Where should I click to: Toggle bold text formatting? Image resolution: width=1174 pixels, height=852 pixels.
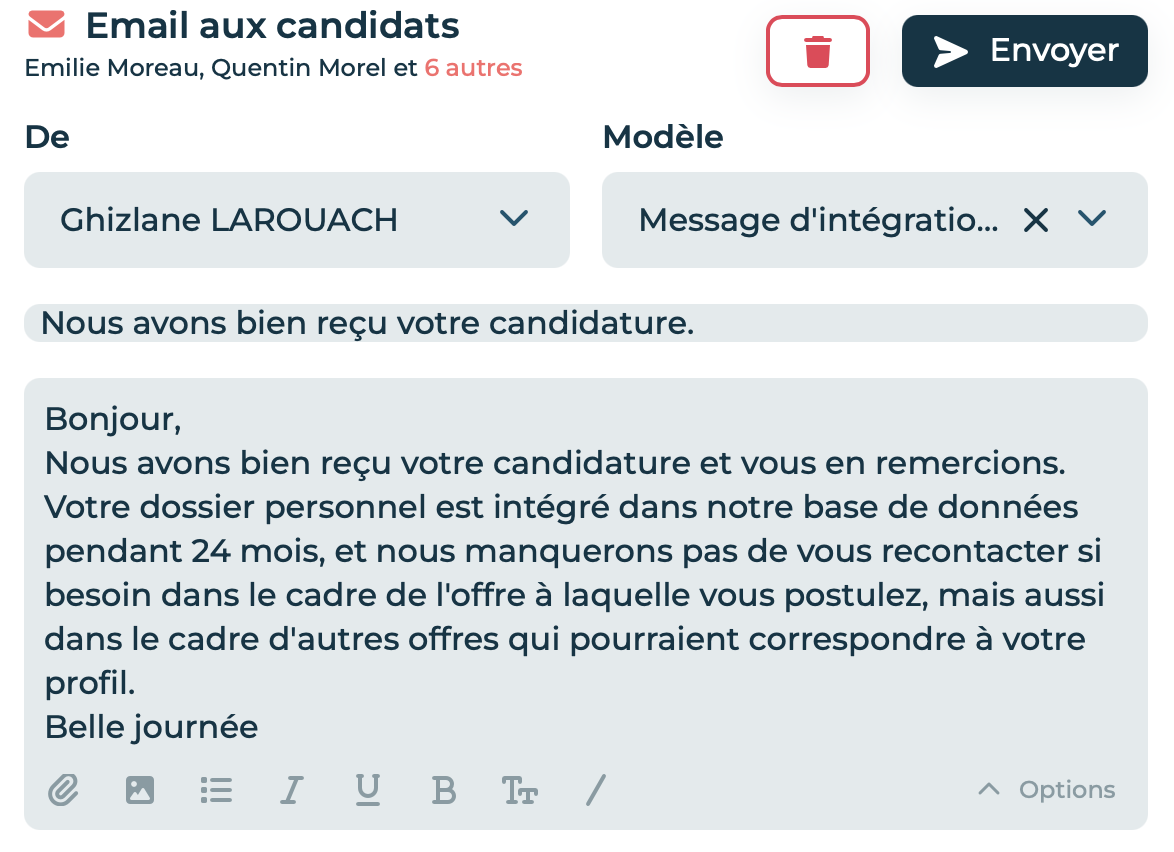pyautogui.click(x=444, y=790)
